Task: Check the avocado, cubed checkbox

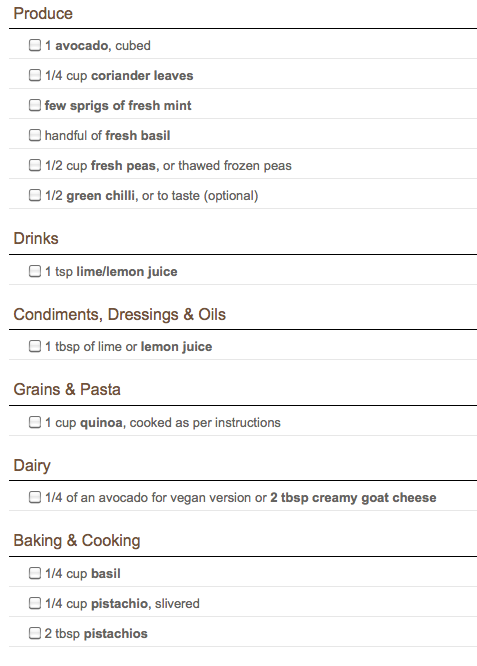Action: (35, 45)
